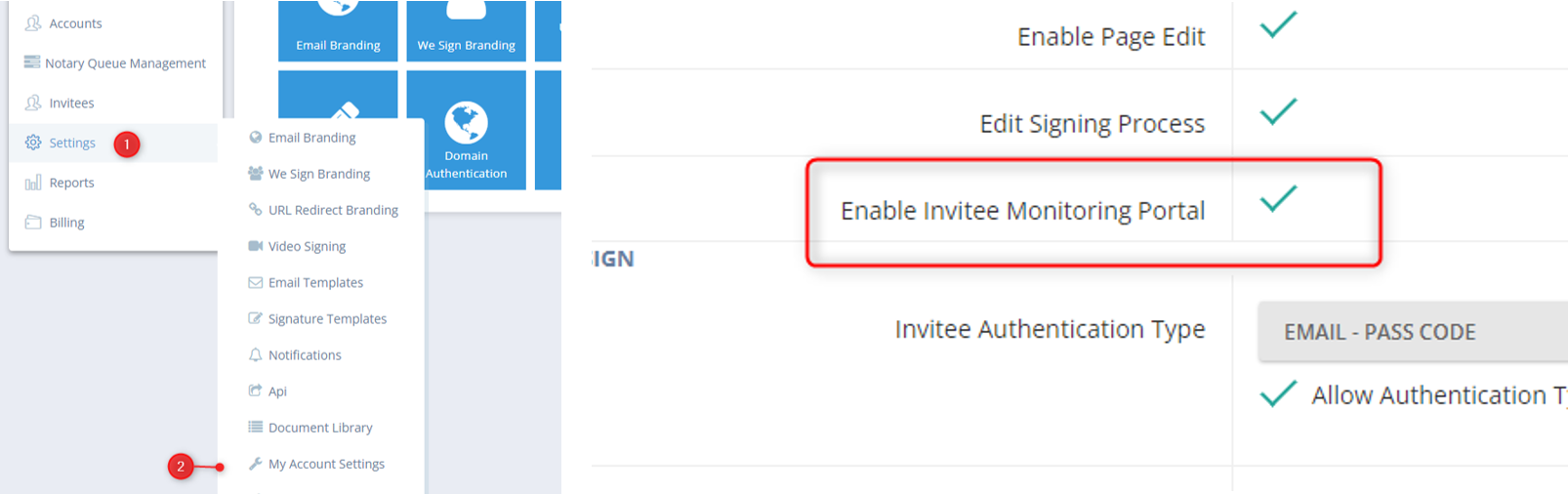Click the Settings gear icon in sidebar

point(33,143)
